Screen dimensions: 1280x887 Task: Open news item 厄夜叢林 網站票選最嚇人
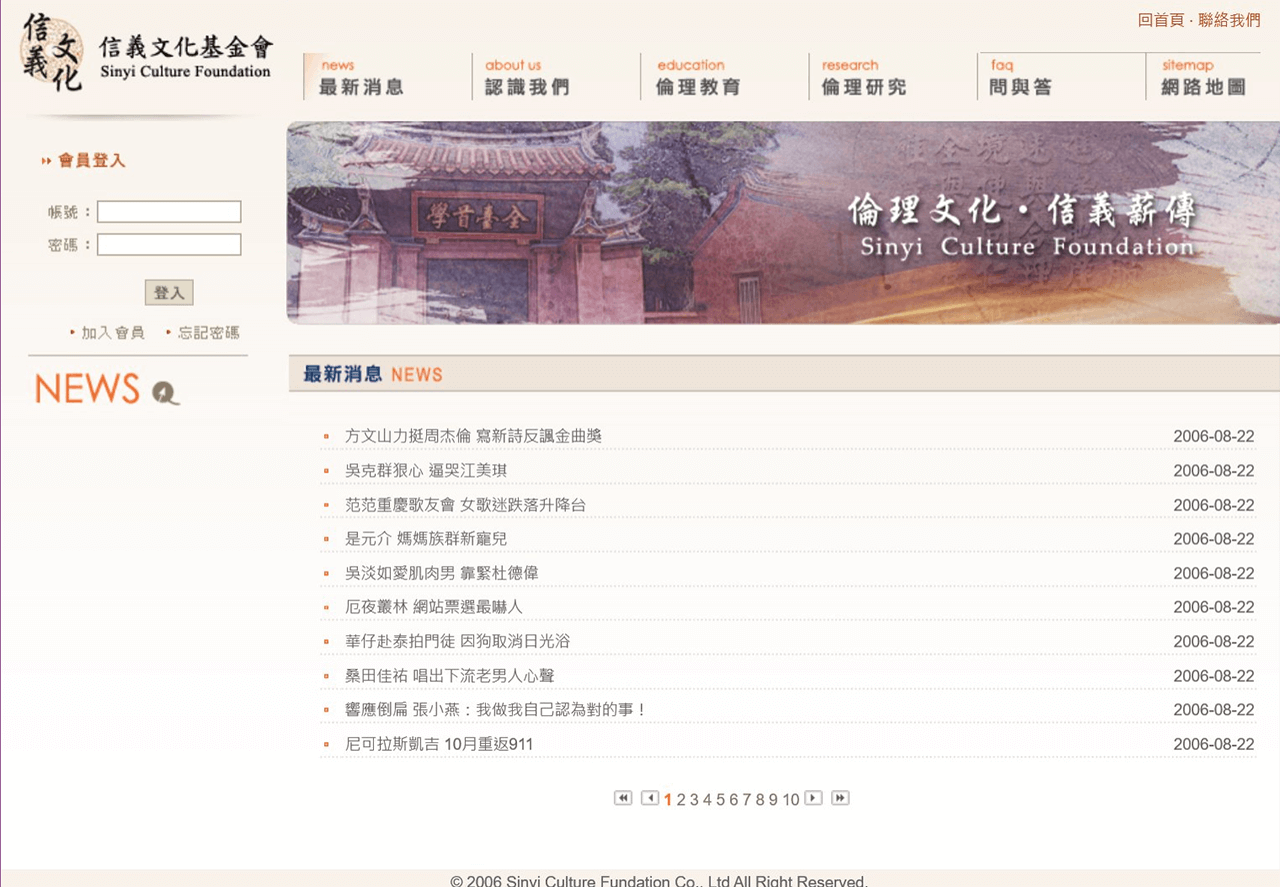(434, 607)
